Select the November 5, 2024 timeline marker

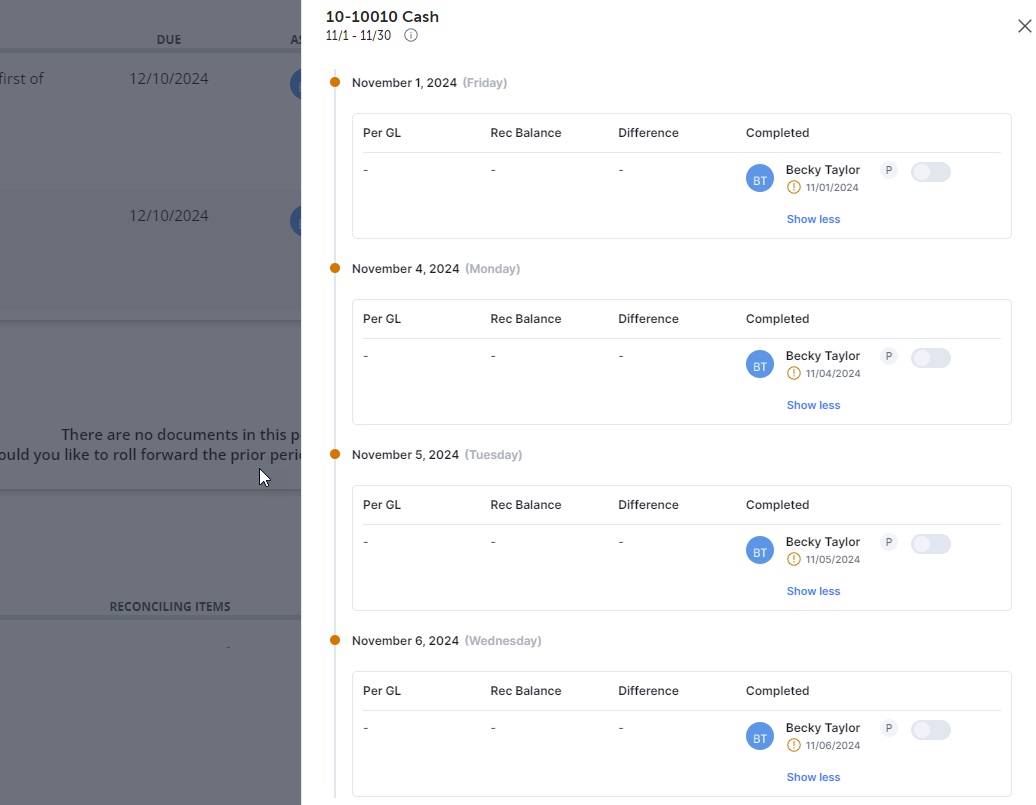(x=335, y=454)
